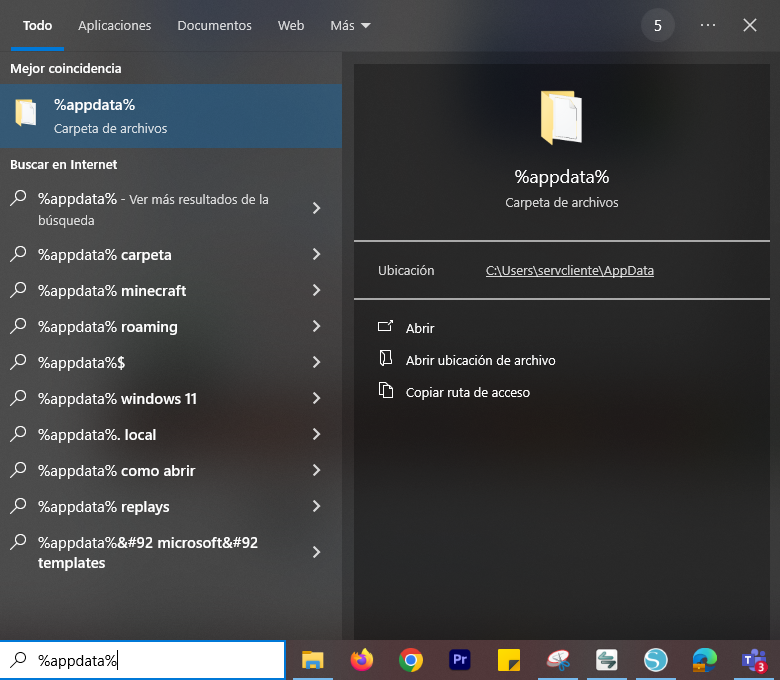The image size is (780, 680).
Task: Choose Copiar ruta de acceso
Action: (467, 392)
